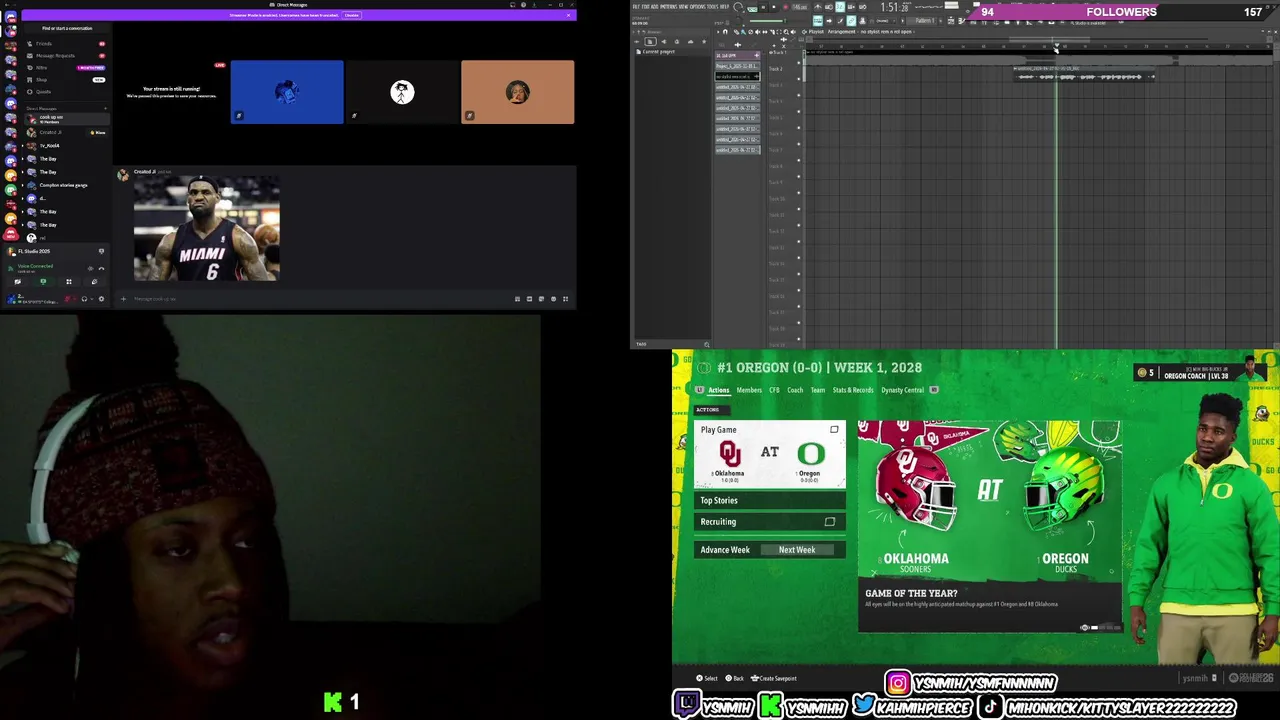Switch to the Dynasty Central tab
This screenshot has width=1280, height=720.
902,390
